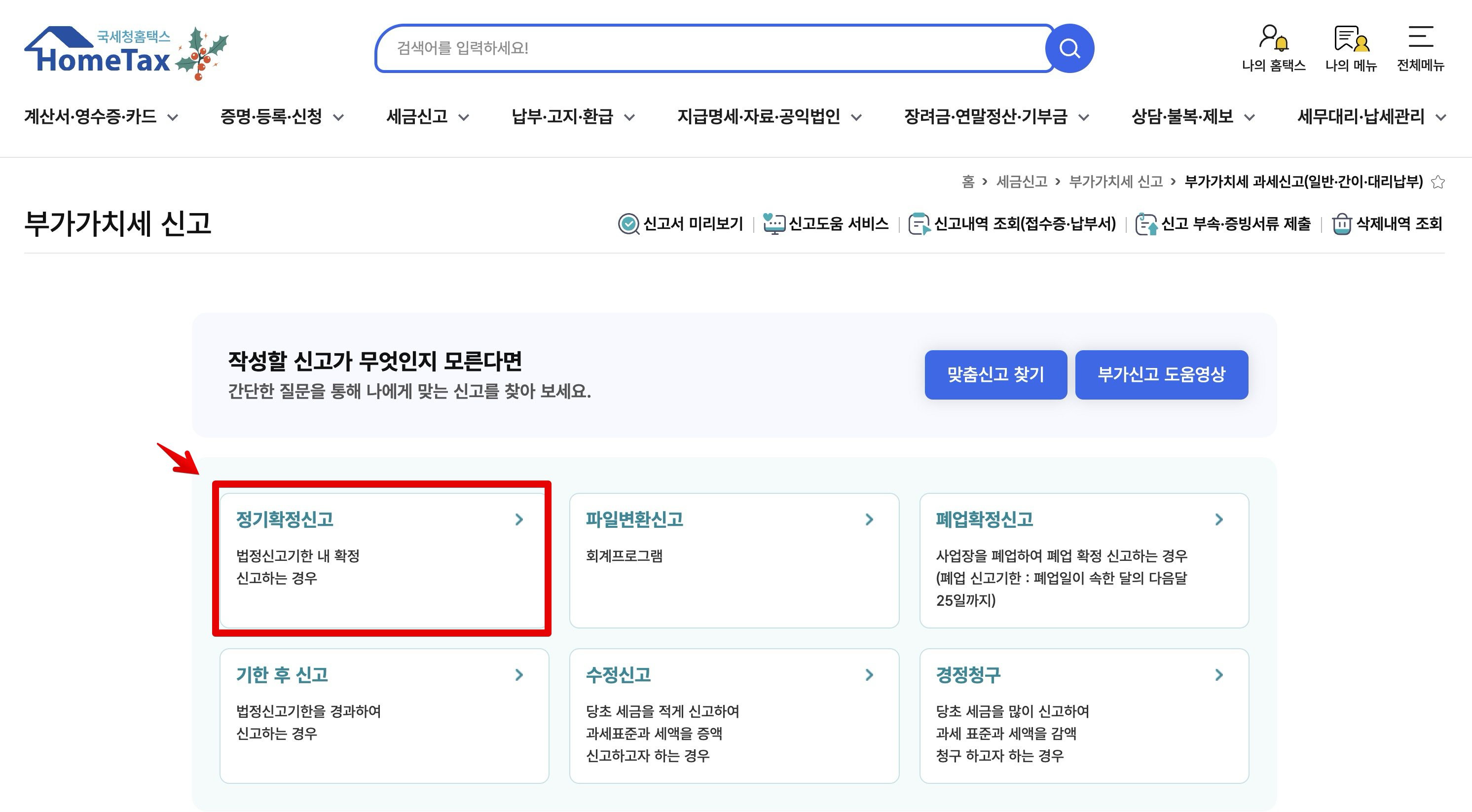
Task: Select 정기확정신고 card
Action: coord(382,559)
